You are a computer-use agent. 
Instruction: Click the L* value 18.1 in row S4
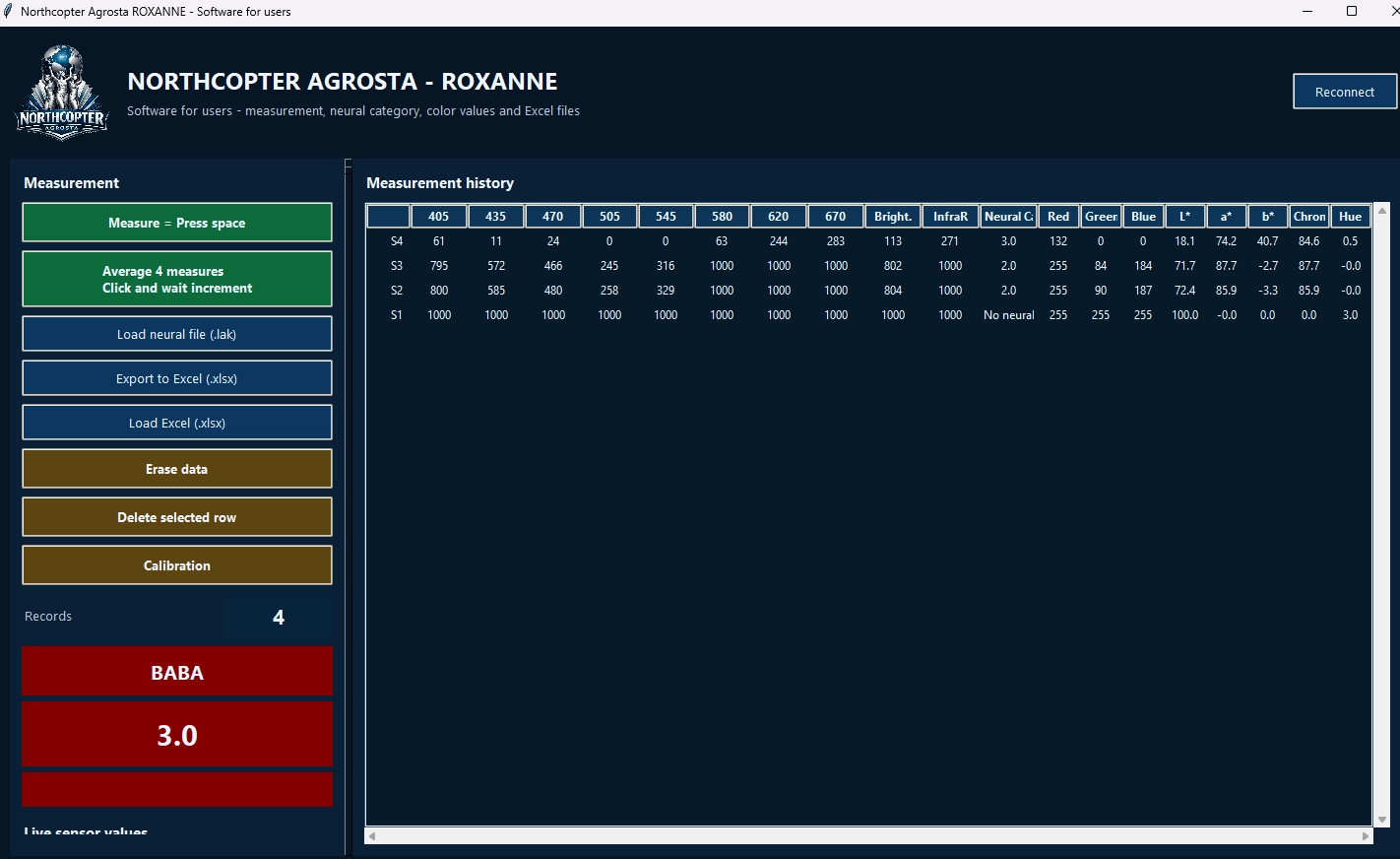pos(1185,241)
